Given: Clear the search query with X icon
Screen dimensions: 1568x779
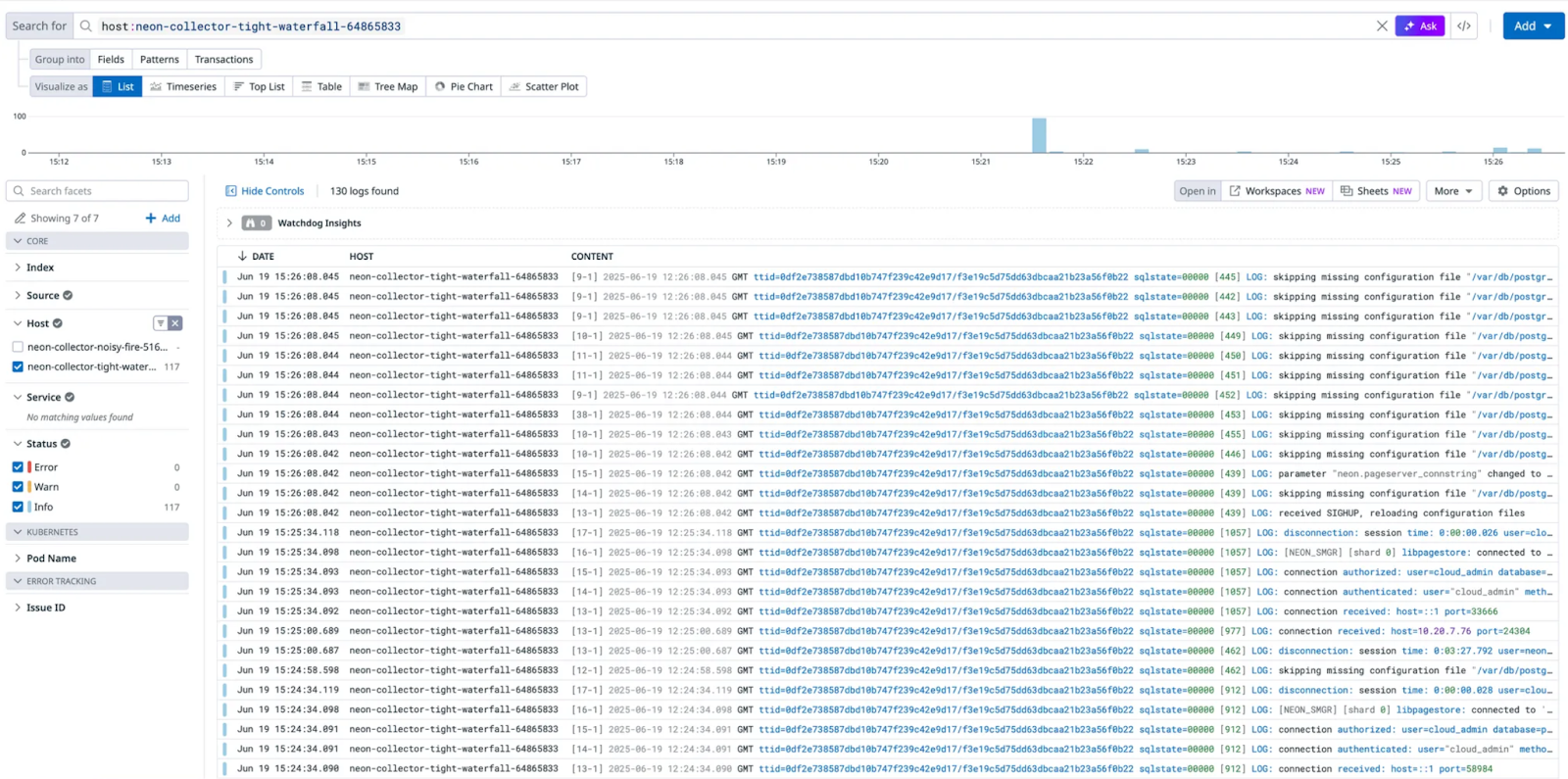Looking at the screenshot, I should [1382, 26].
